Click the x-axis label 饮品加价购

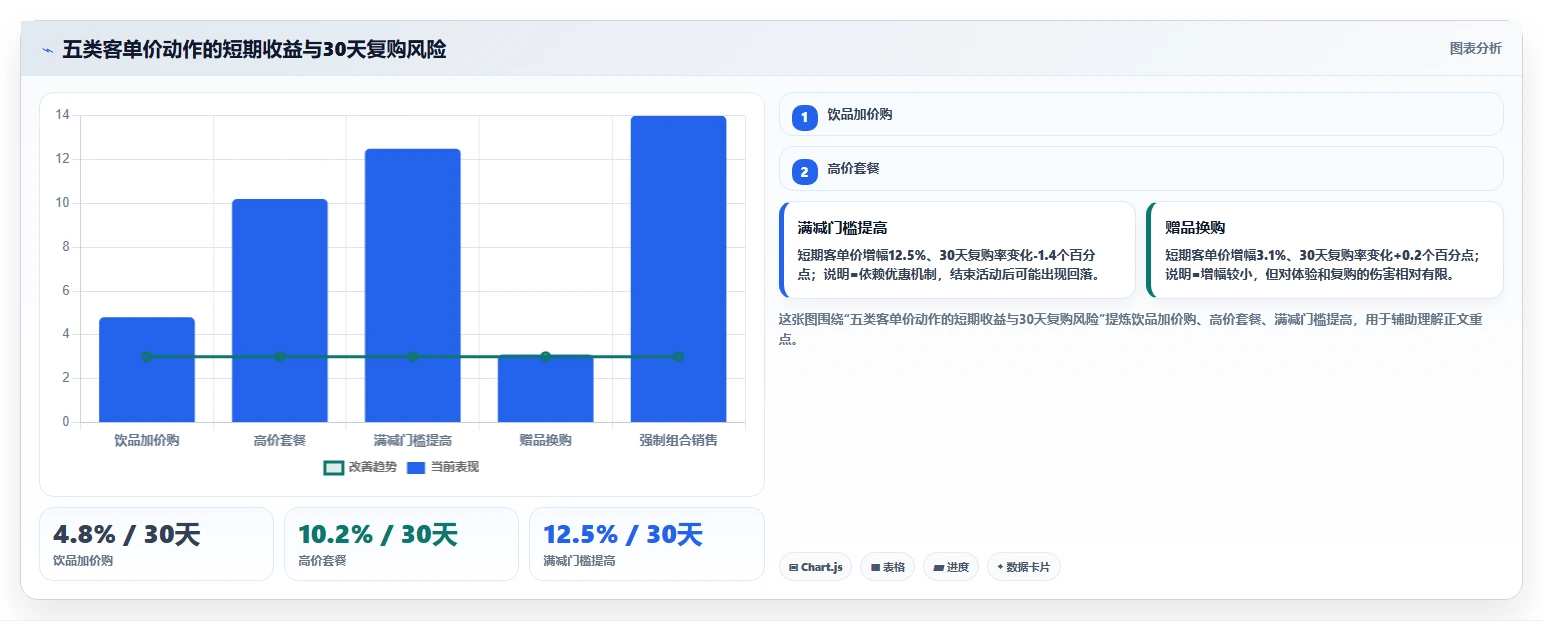point(147,440)
